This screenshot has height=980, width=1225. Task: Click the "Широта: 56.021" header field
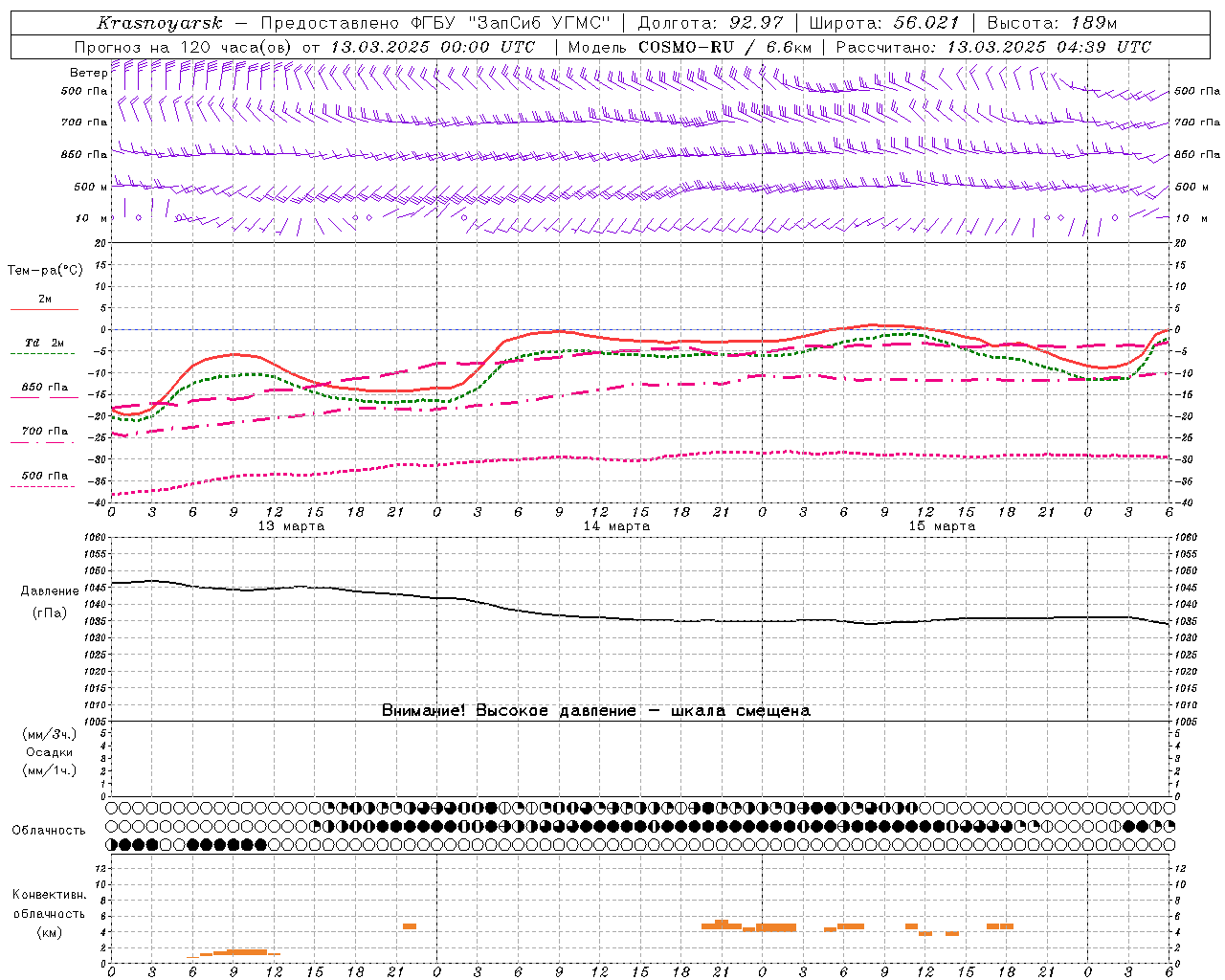[884, 23]
